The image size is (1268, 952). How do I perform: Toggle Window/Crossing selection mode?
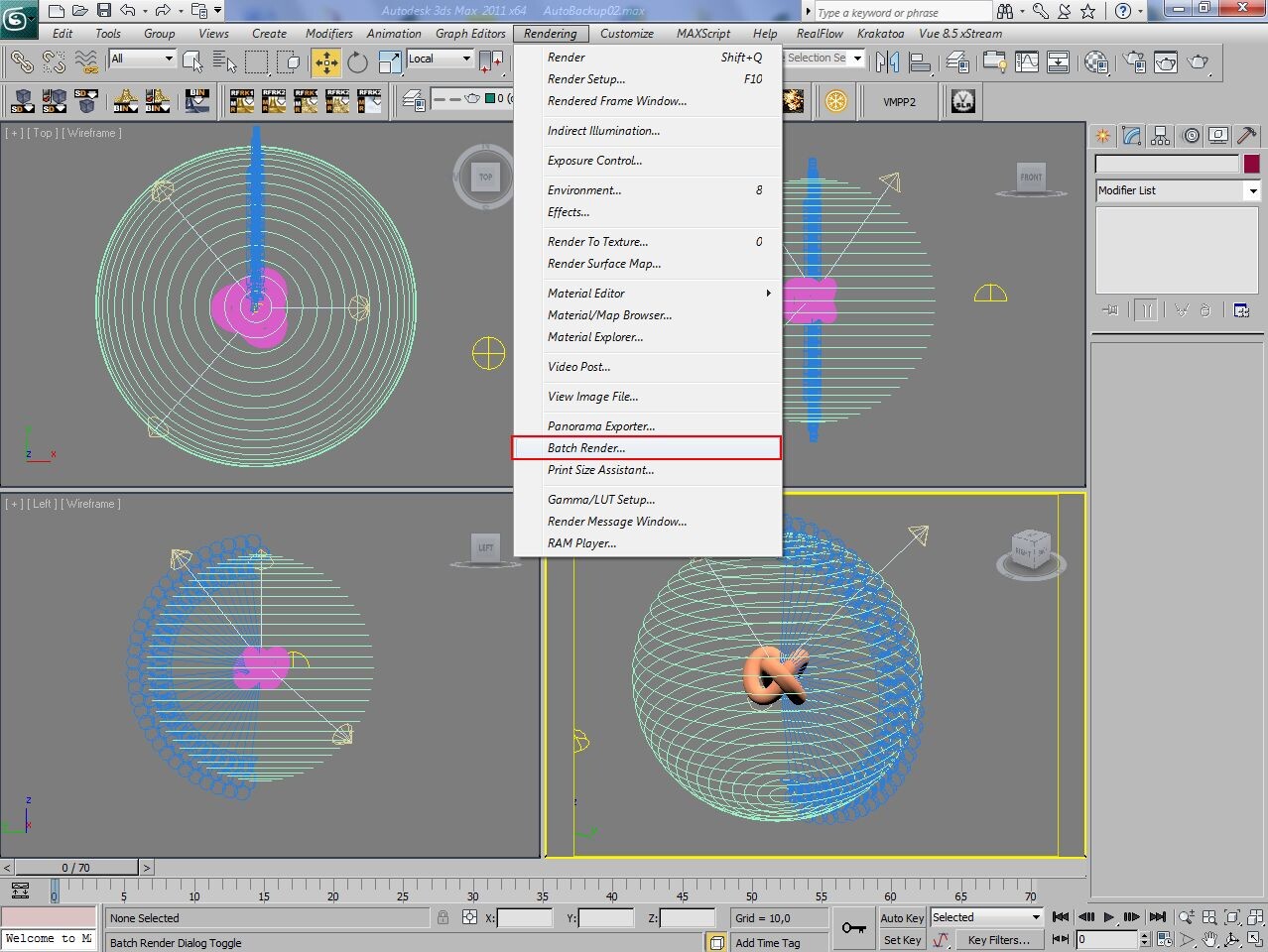point(290,62)
